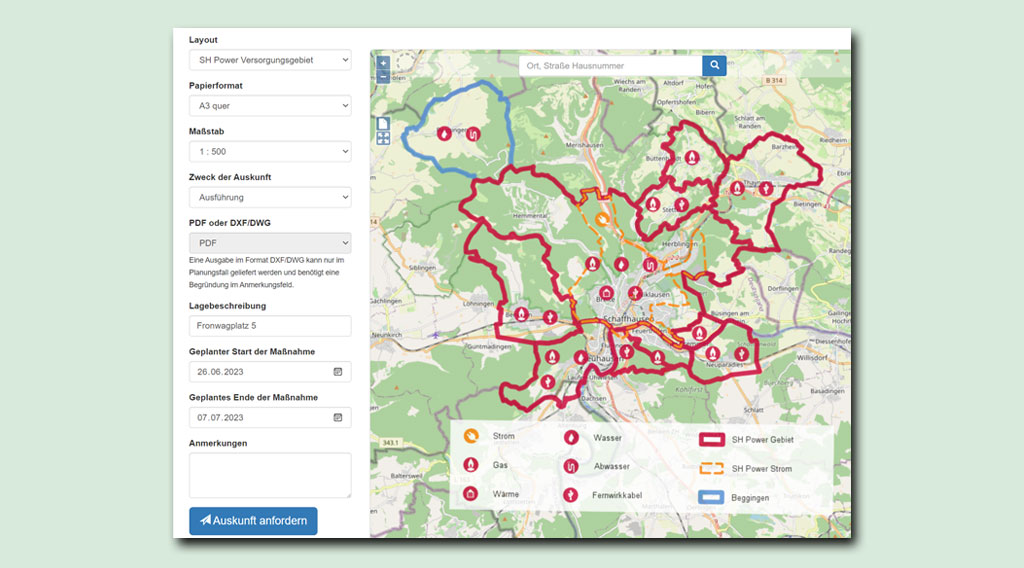Click the map zoom out minus button

tap(383, 76)
